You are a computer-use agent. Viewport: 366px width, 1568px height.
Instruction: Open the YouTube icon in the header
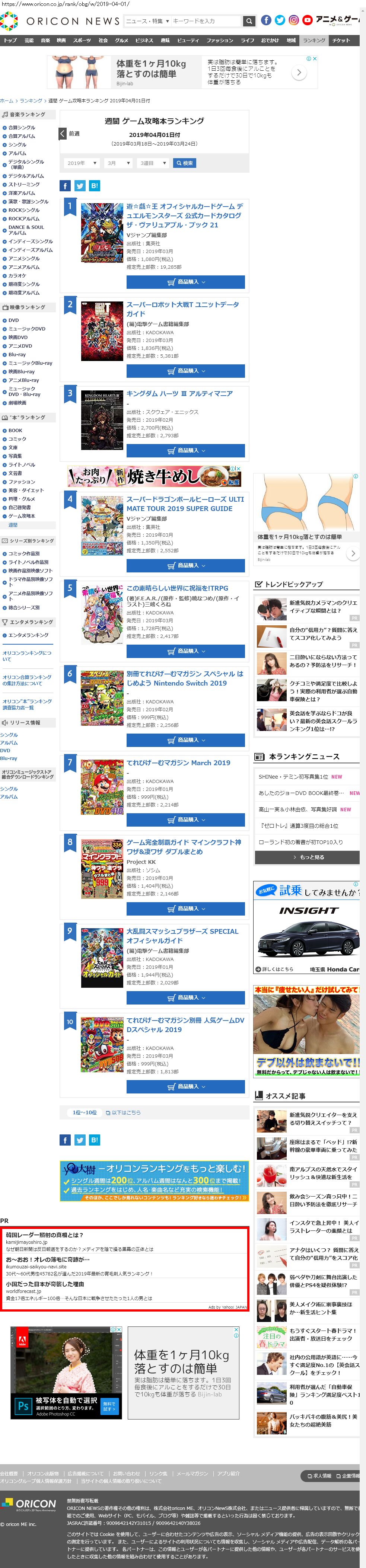click(x=308, y=20)
